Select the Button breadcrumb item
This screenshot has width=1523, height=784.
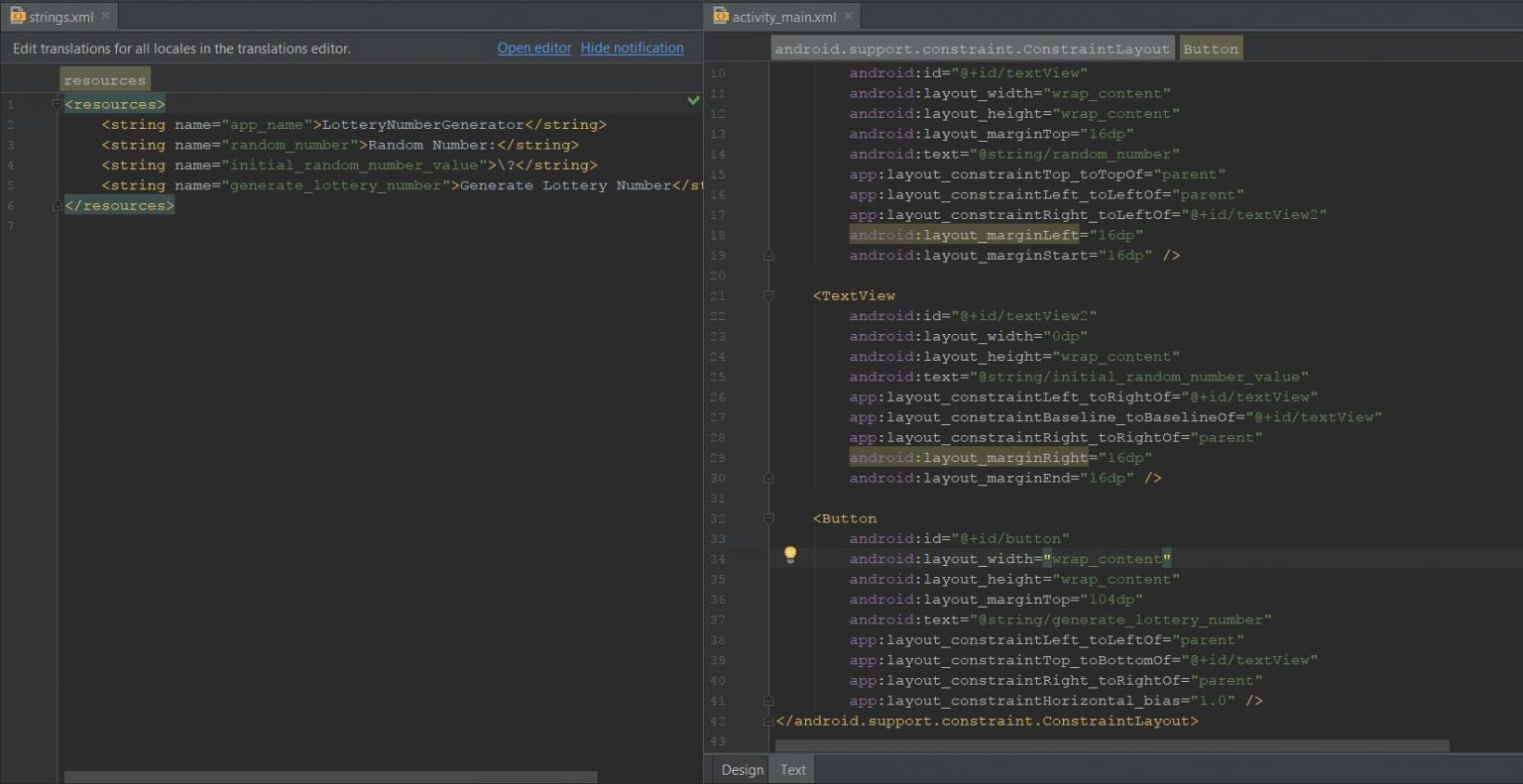click(1210, 49)
